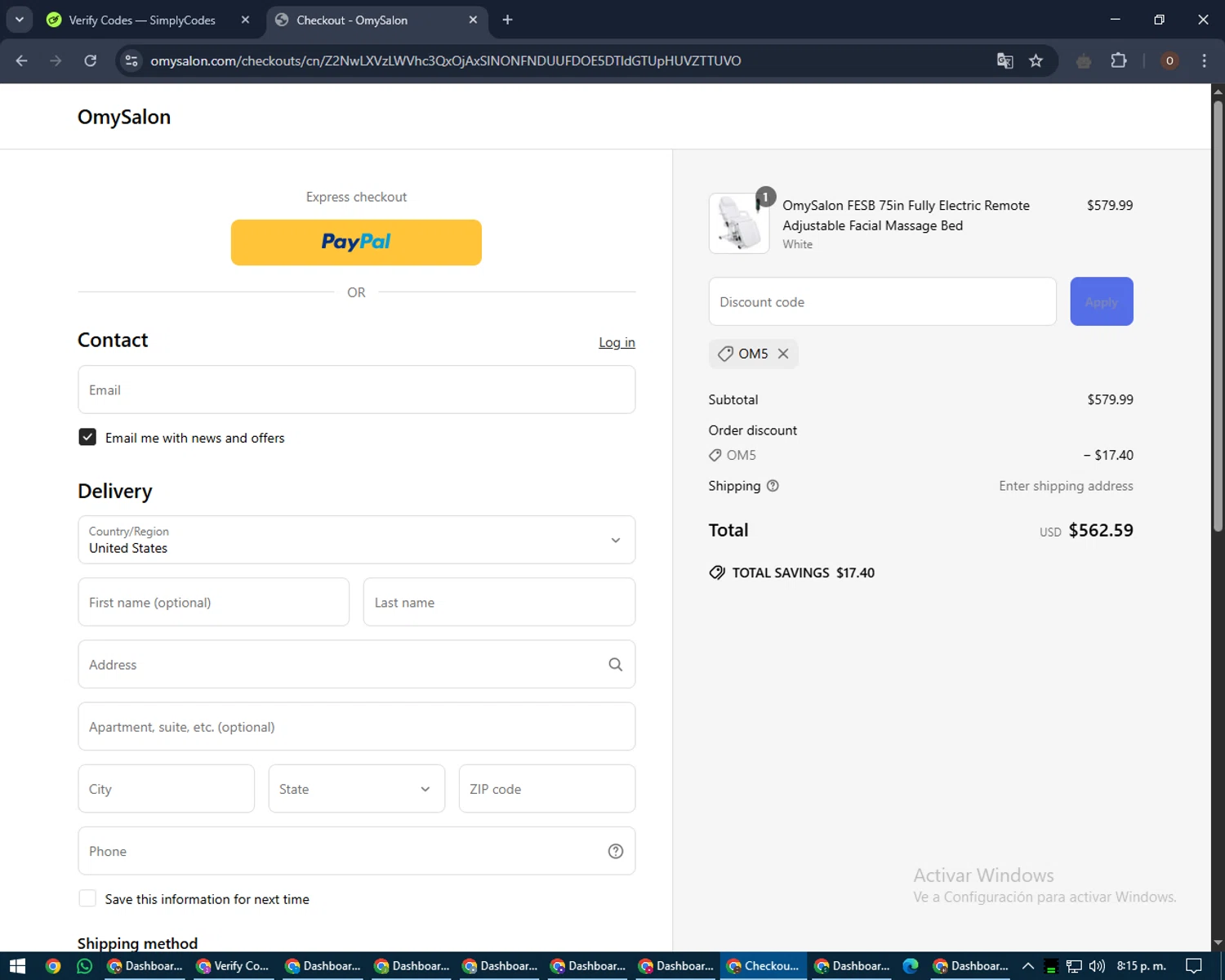Click the Address input field
1225x980 pixels.
pyautogui.click(x=357, y=664)
